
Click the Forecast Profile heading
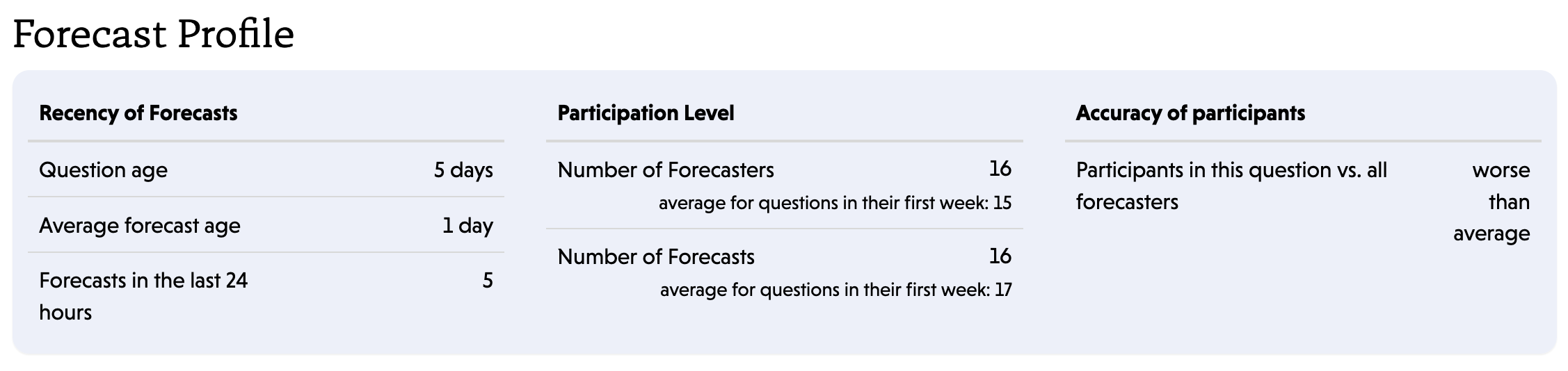tap(153, 33)
